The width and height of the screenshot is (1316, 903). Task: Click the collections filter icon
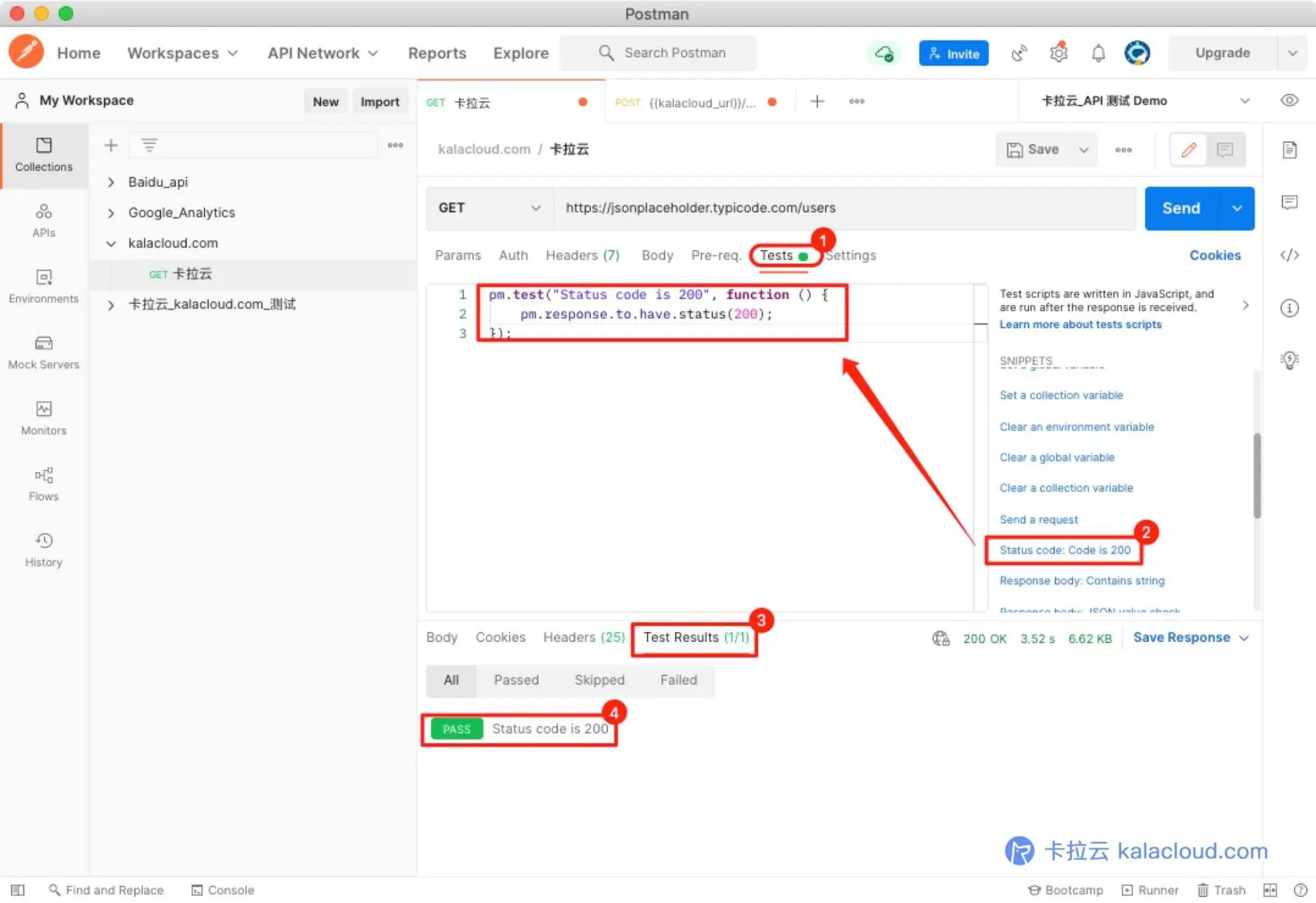(149, 145)
